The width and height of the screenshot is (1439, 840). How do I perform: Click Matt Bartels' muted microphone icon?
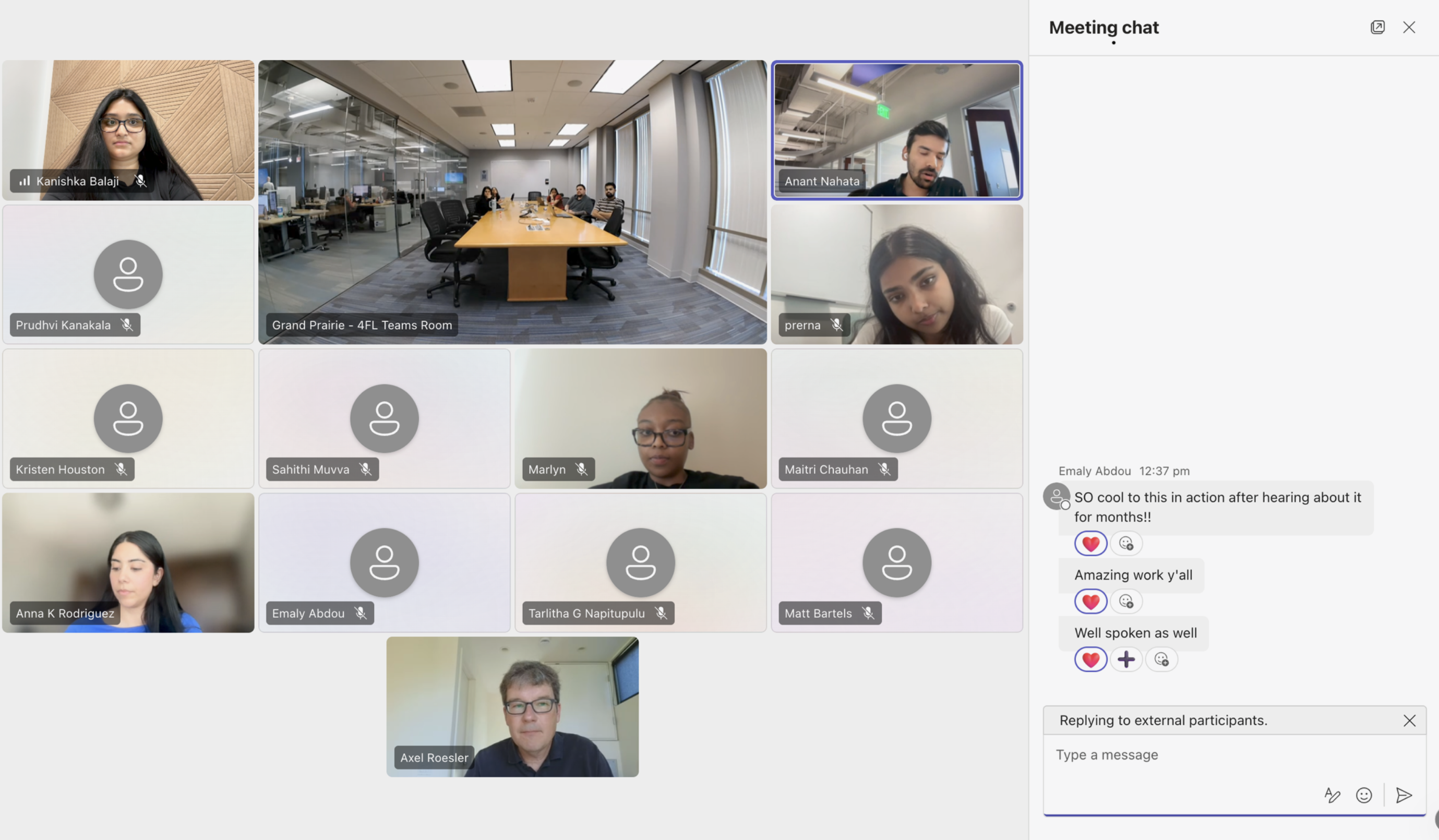(868, 613)
